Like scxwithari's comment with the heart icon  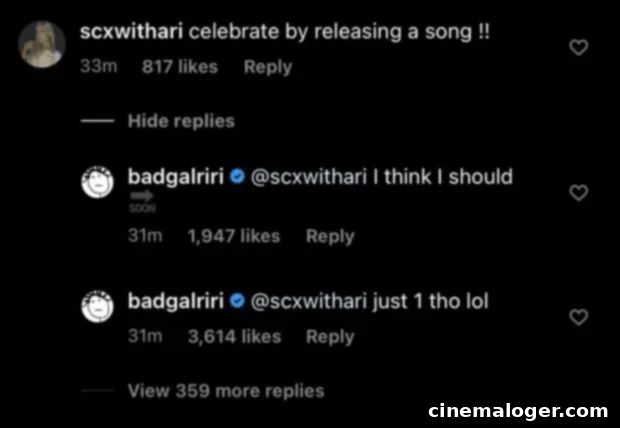(x=578, y=47)
